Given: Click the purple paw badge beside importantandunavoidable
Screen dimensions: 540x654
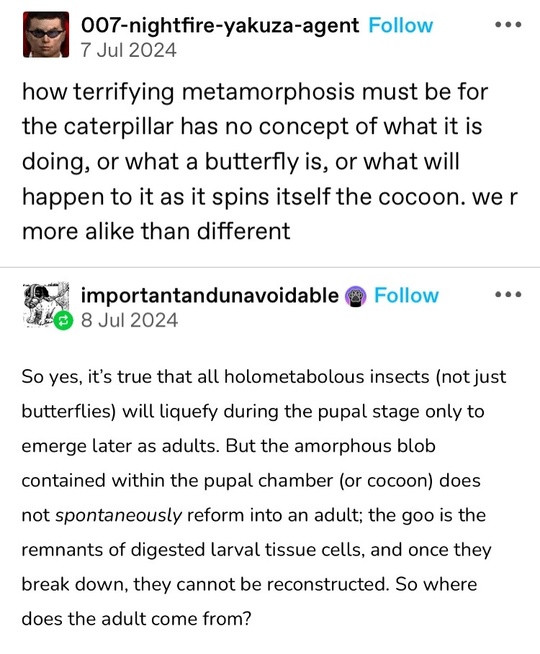Looking at the screenshot, I should 356,297.
